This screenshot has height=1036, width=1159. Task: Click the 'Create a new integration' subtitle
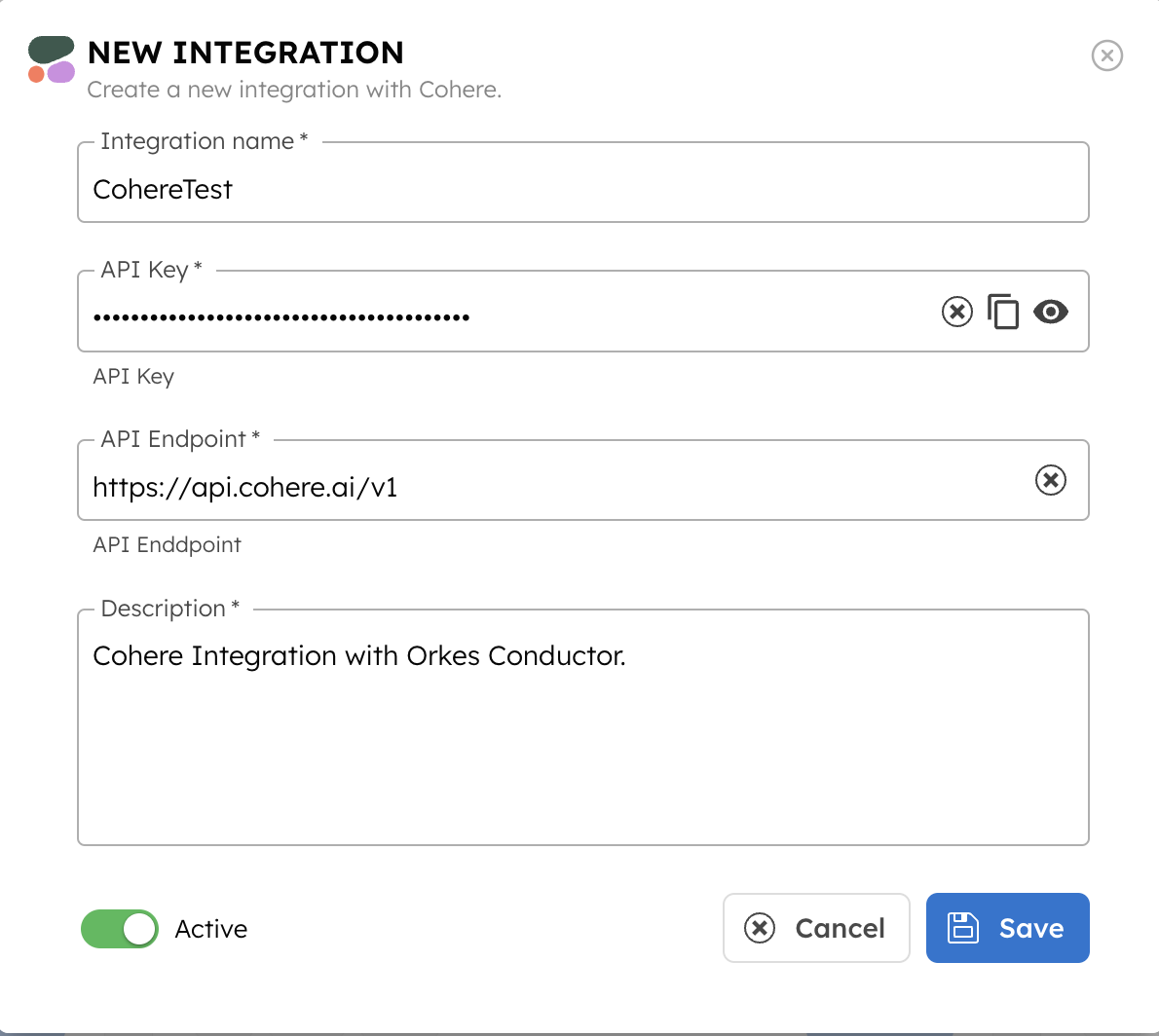click(x=294, y=90)
